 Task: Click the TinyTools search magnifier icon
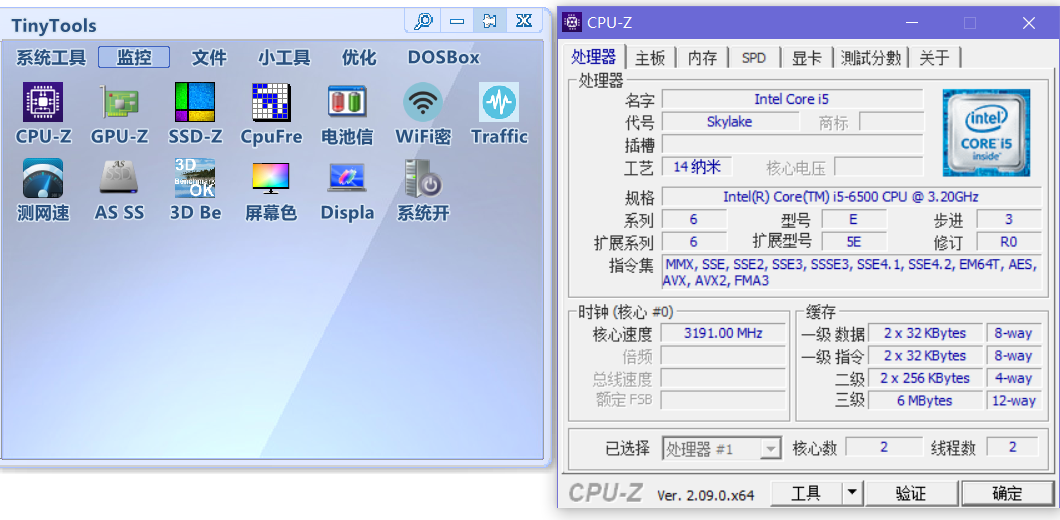coord(423,21)
